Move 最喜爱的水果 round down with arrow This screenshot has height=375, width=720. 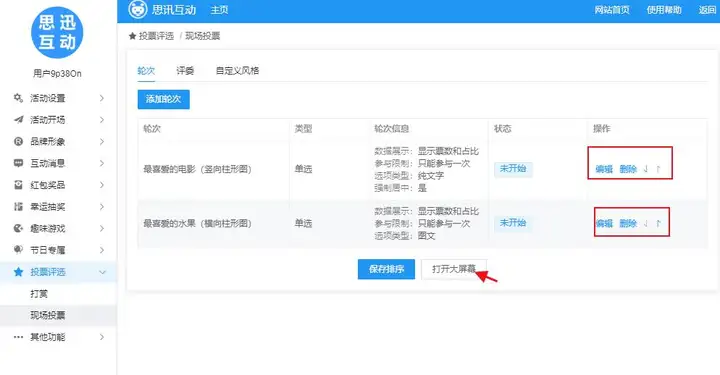tap(646, 224)
